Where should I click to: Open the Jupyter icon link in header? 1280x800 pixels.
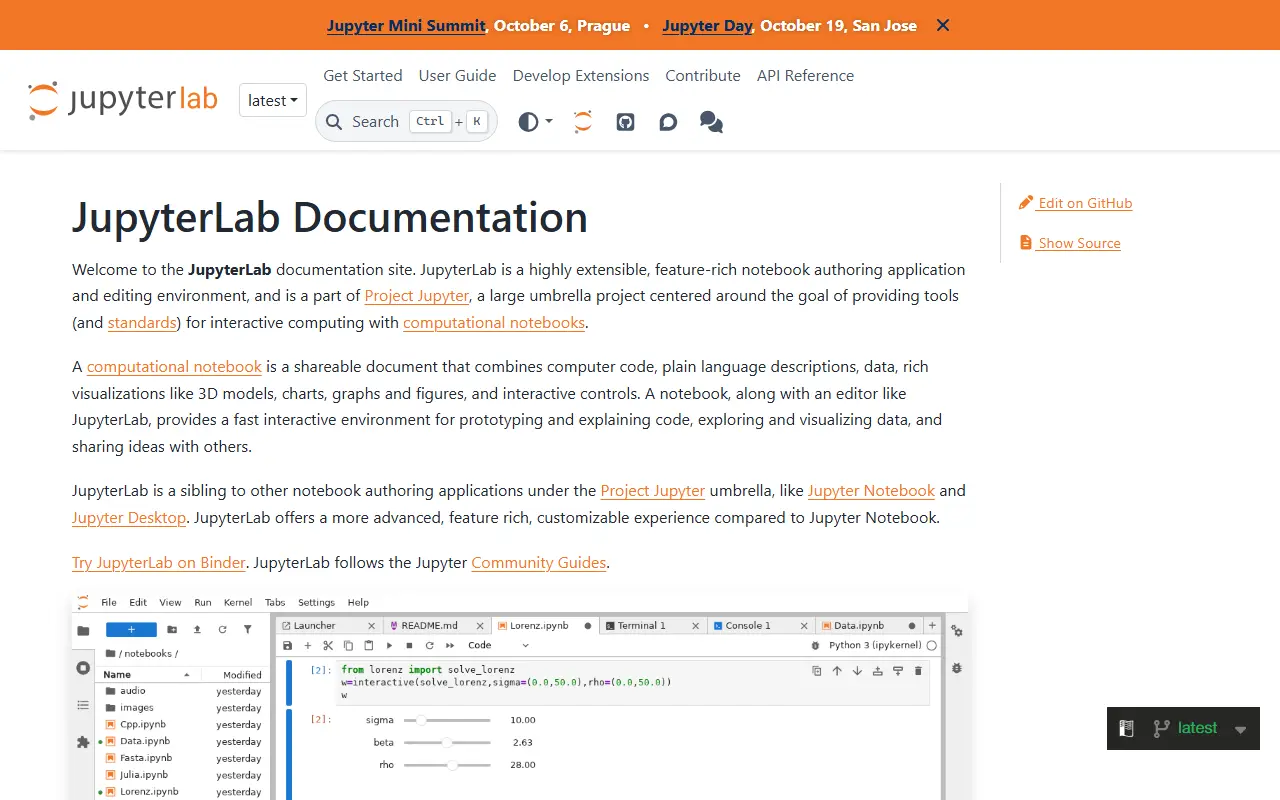tap(583, 122)
